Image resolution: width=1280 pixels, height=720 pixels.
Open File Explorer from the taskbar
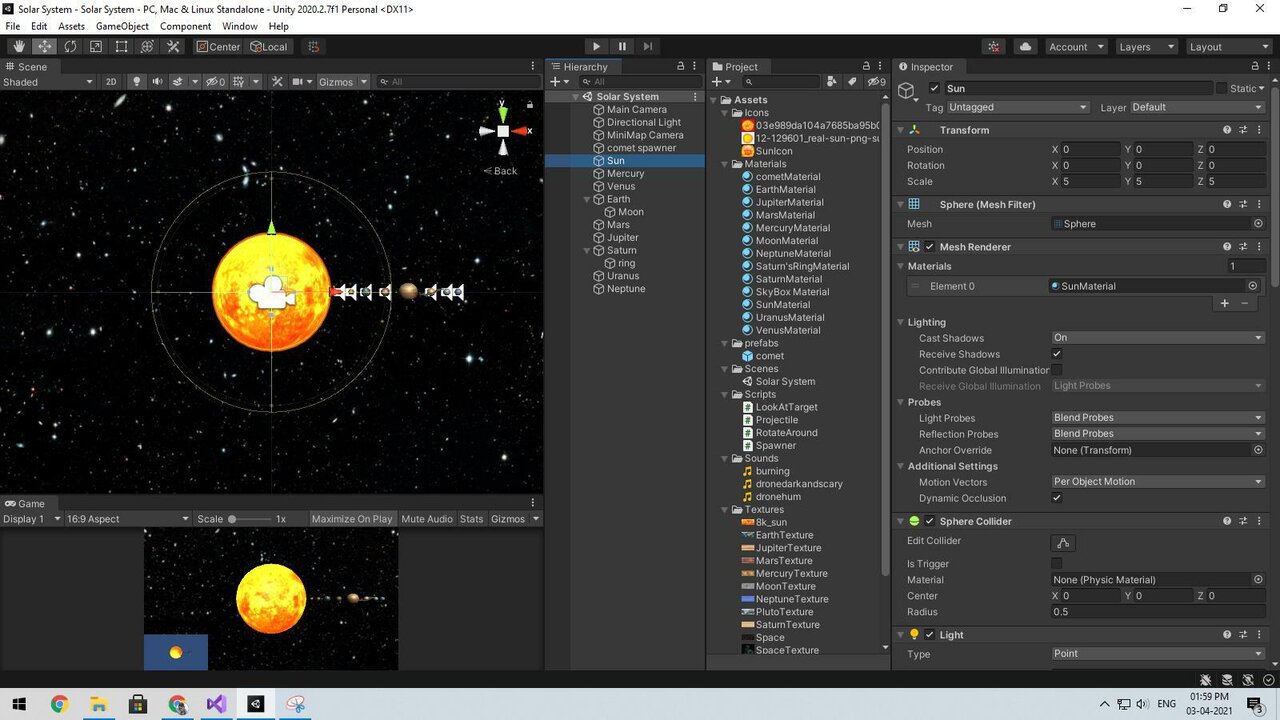pos(99,704)
